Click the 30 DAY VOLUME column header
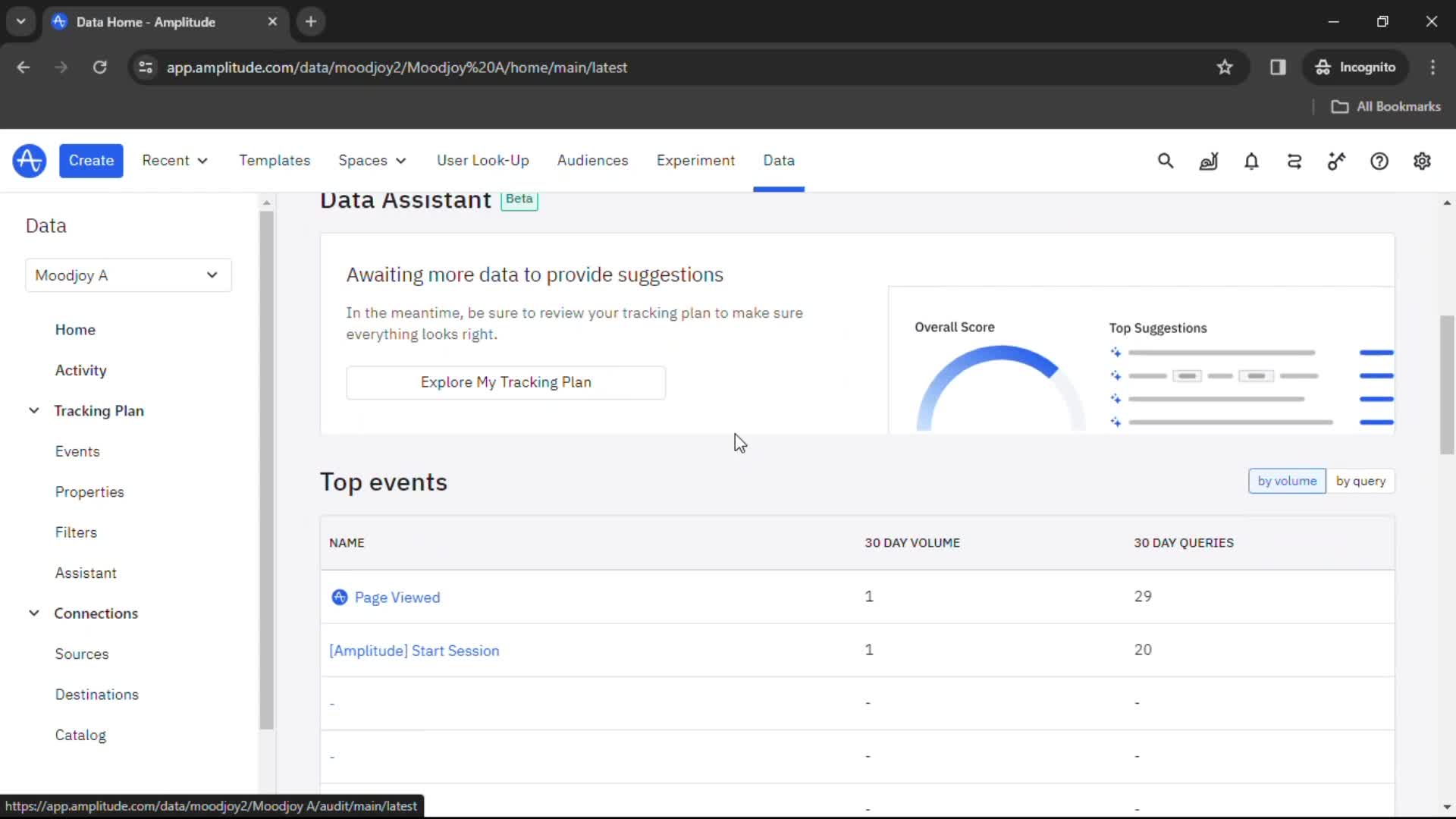 click(x=912, y=543)
